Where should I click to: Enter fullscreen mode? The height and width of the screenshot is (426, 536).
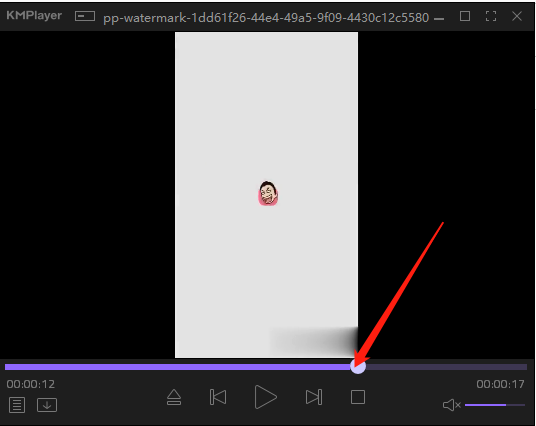pyautogui.click(x=491, y=16)
